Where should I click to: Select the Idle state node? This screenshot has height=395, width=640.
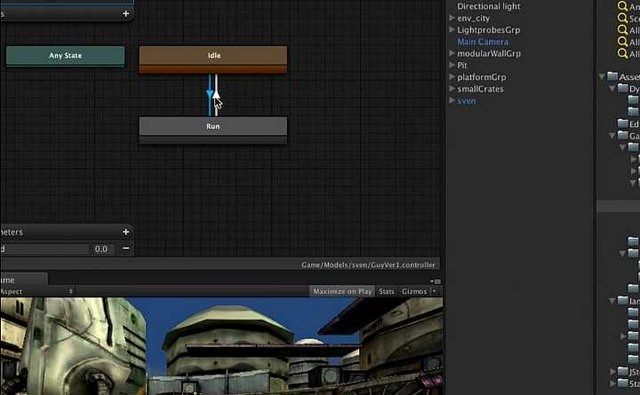click(x=213, y=59)
